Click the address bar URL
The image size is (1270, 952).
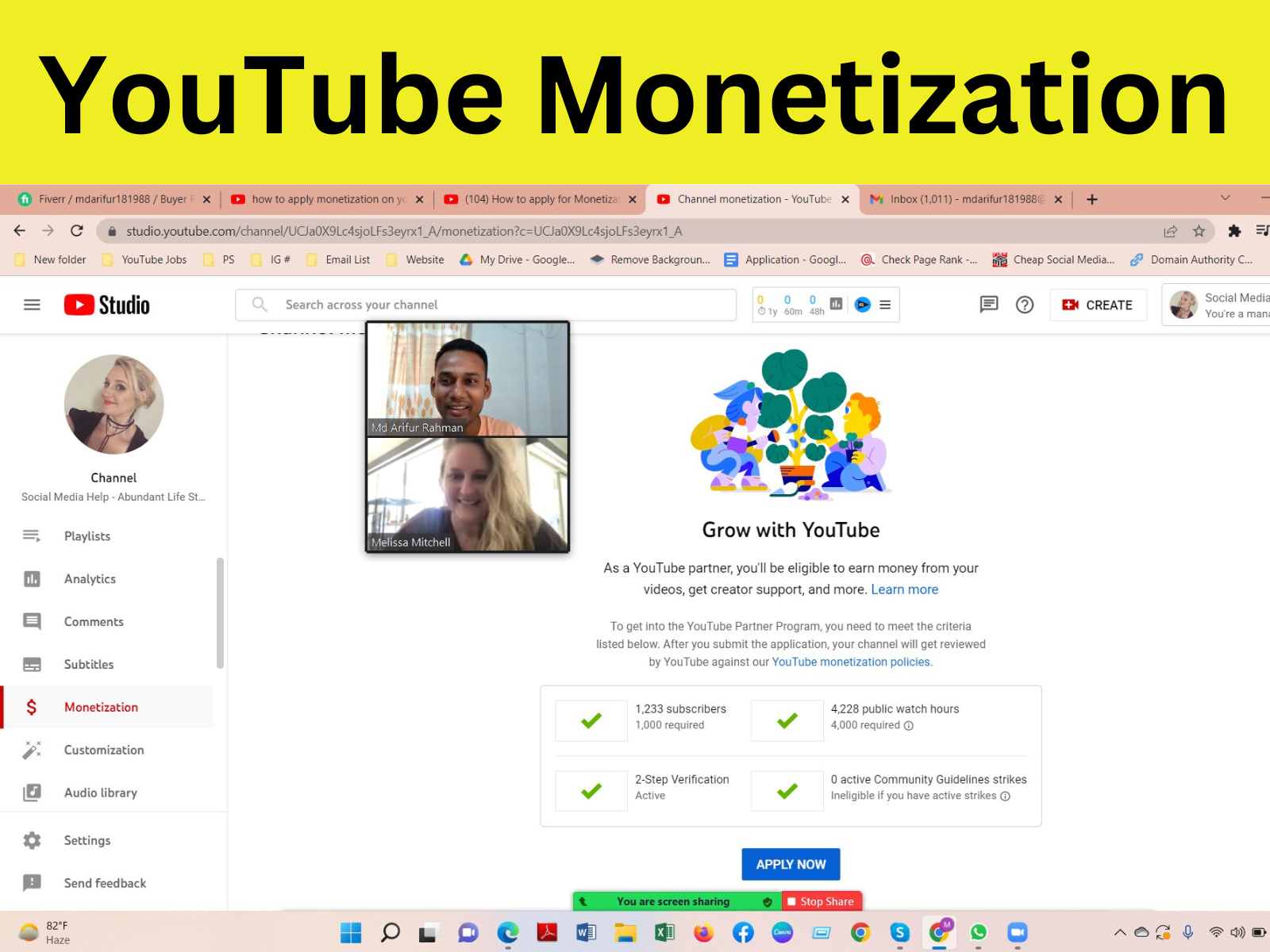pyautogui.click(x=404, y=231)
